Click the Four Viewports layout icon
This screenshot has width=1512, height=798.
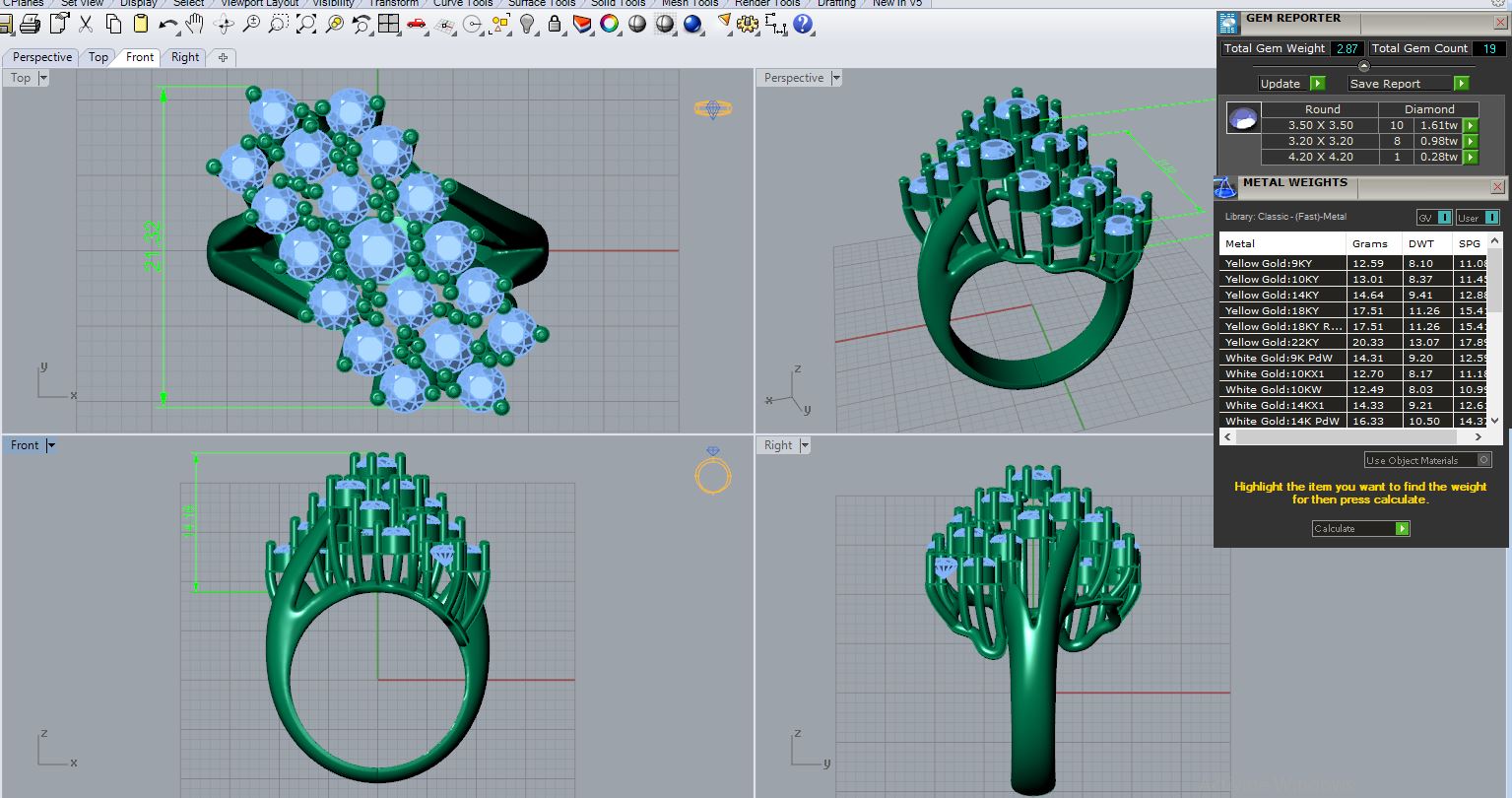point(389,24)
